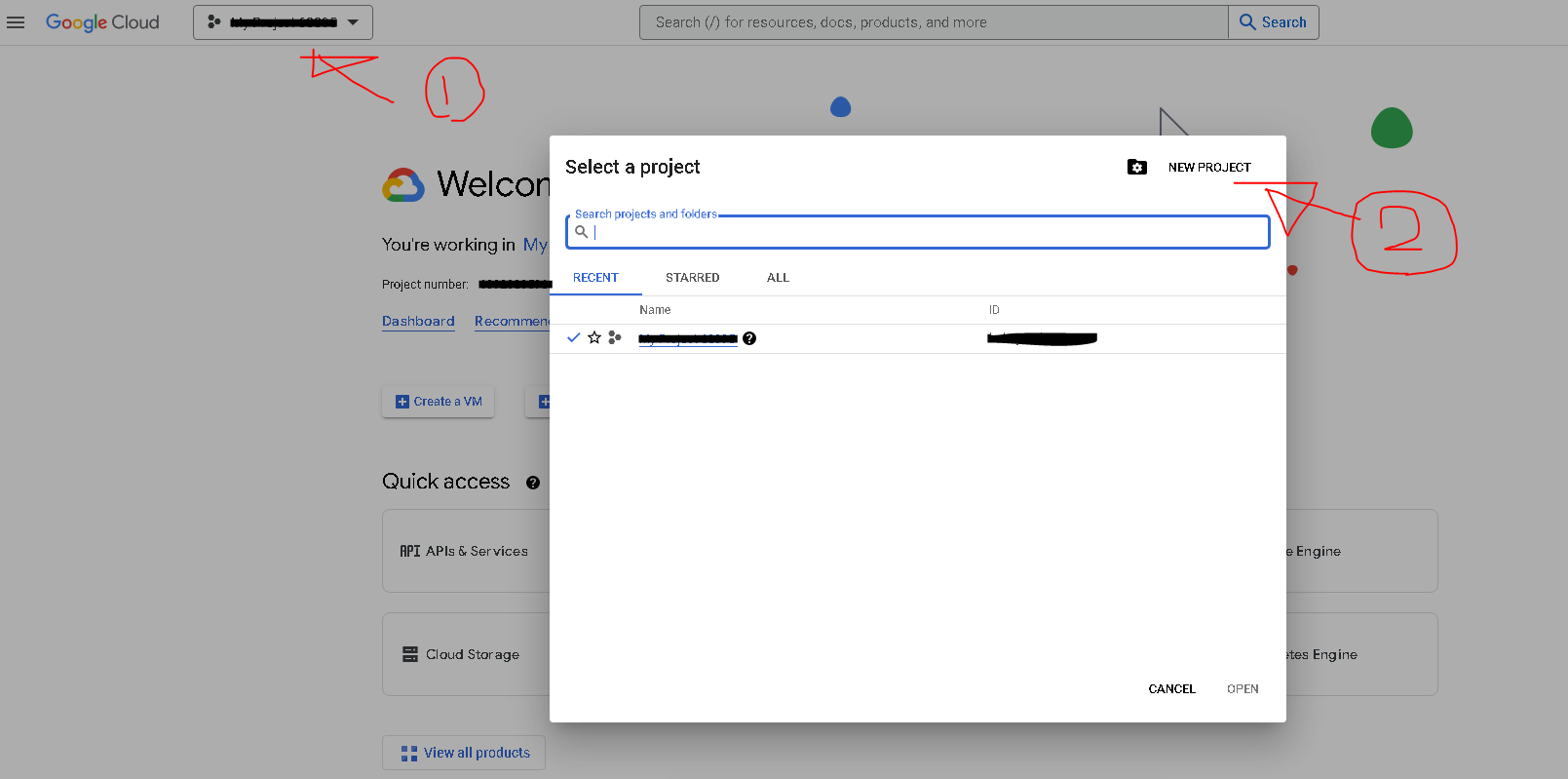
Task: Switch to the RECENT tab
Action: click(595, 278)
